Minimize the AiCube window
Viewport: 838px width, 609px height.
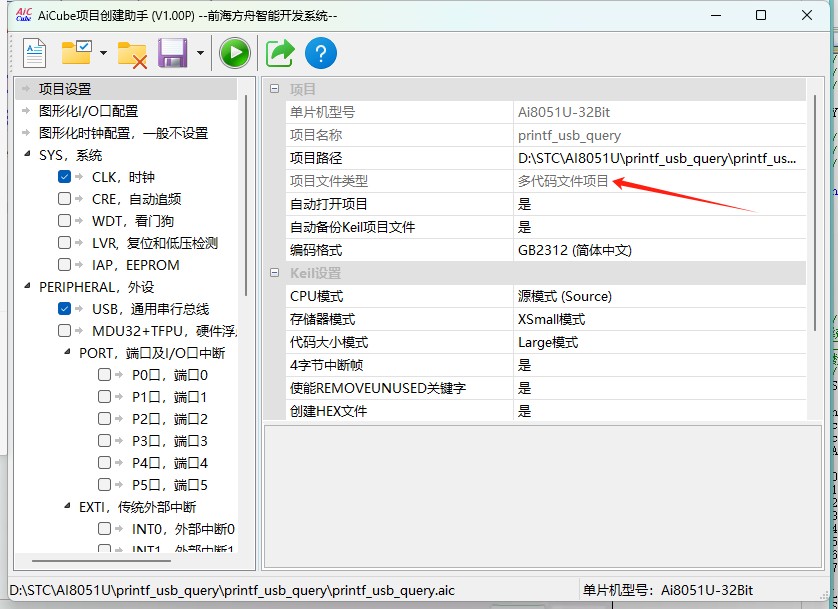pyautogui.click(x=717, y=15)
